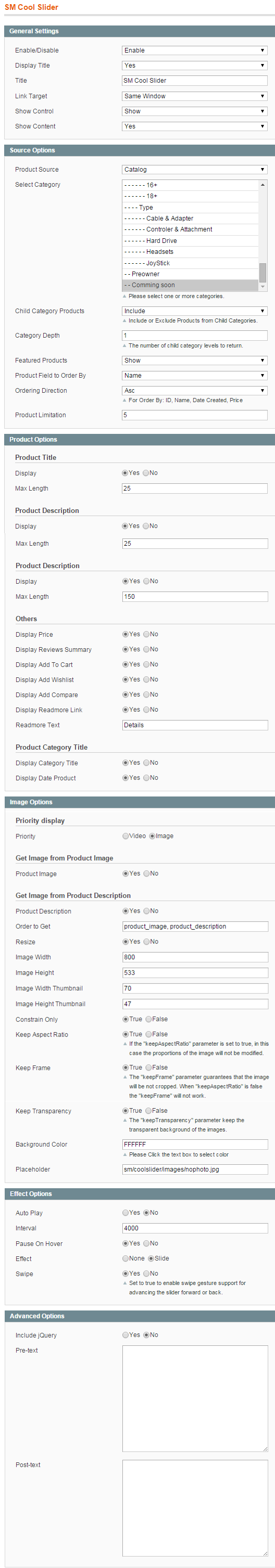Open Product Field to Order By dropdown
The width and height of the screenshot is (275, 1568).
194,376
